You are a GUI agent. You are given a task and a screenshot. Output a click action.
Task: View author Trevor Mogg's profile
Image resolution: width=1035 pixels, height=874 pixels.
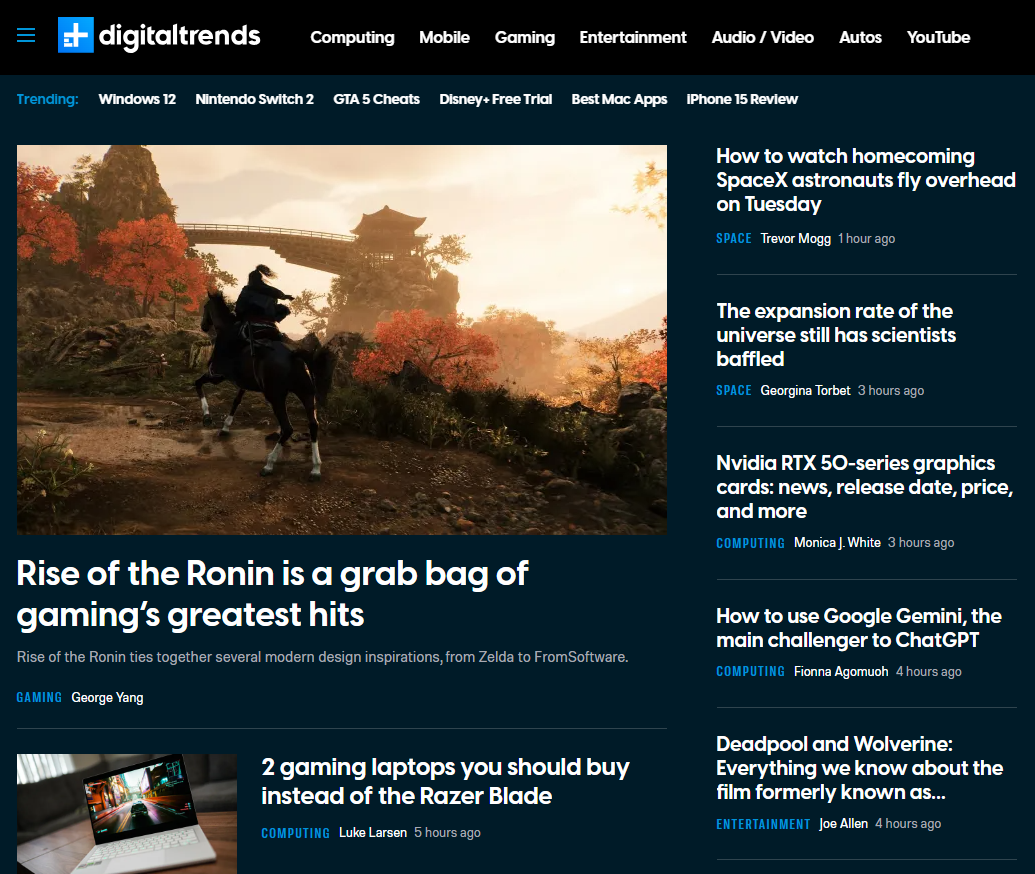coord(795,238)
